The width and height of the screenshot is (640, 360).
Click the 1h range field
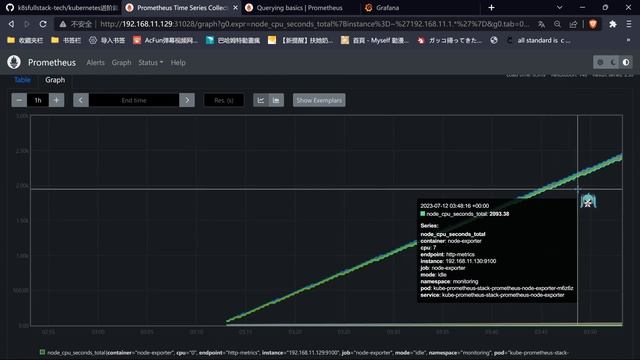point(38,100)
